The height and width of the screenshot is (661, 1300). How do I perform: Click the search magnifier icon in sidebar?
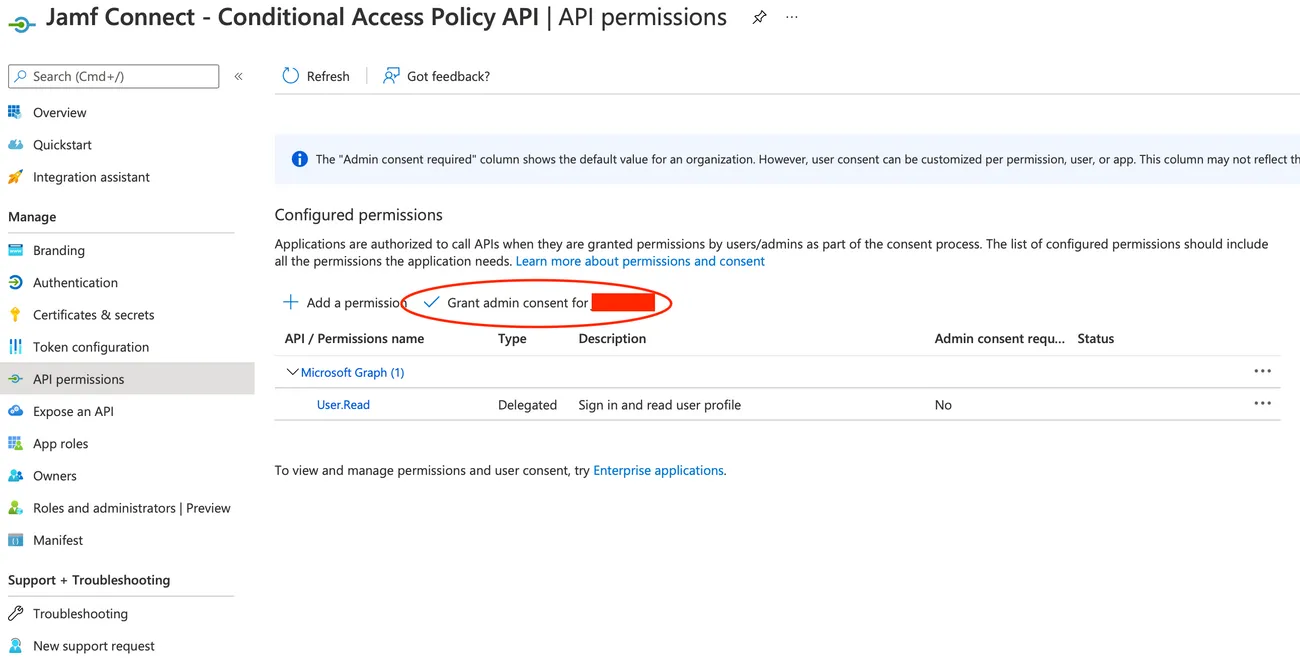(x=21, y=76)
